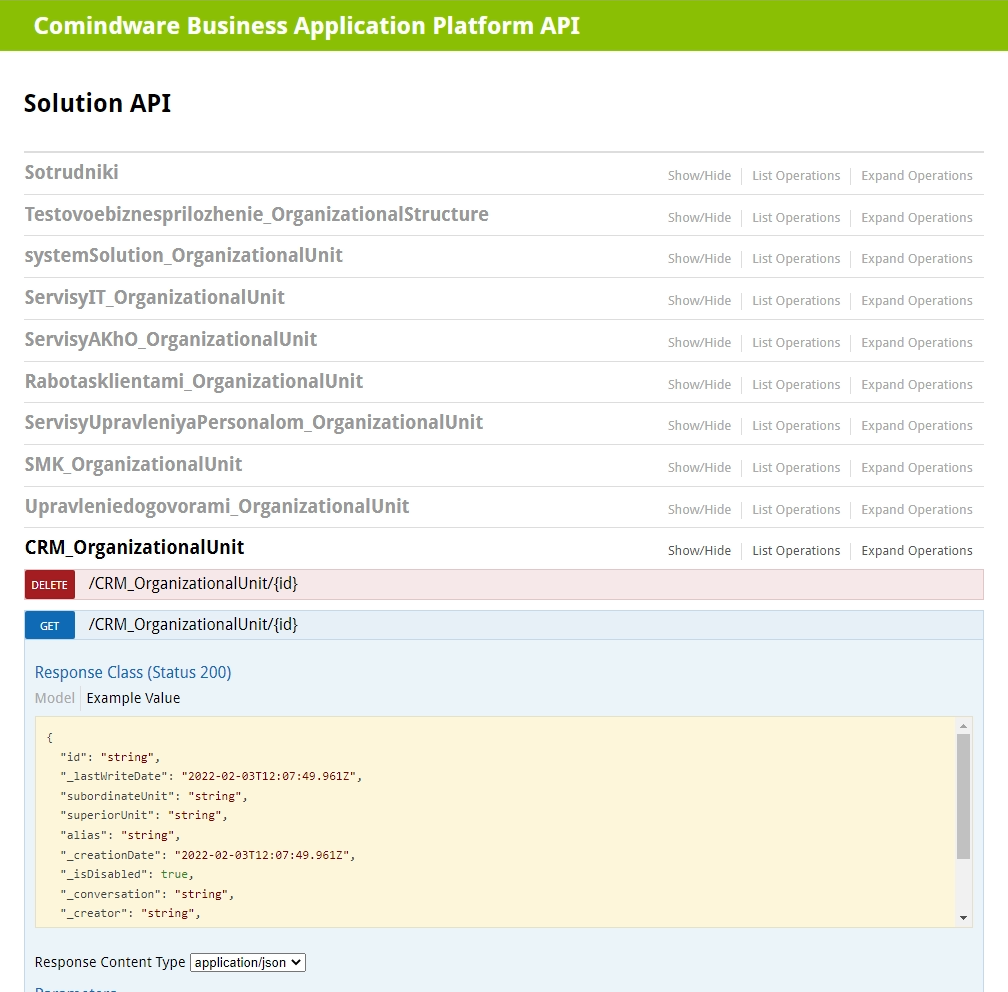
Task: Open the DELETE /CRM_OrganizationalUnit/{id} path
Action: click(193, 584)
